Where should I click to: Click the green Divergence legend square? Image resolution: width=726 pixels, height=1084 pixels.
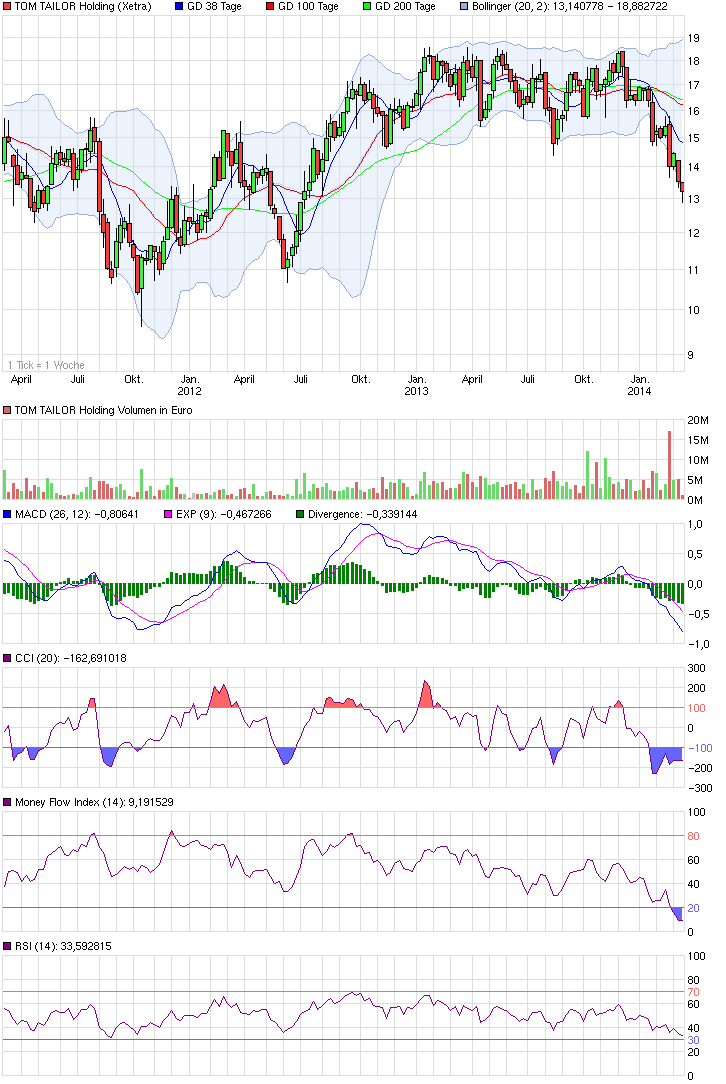(x=300, y=514)
